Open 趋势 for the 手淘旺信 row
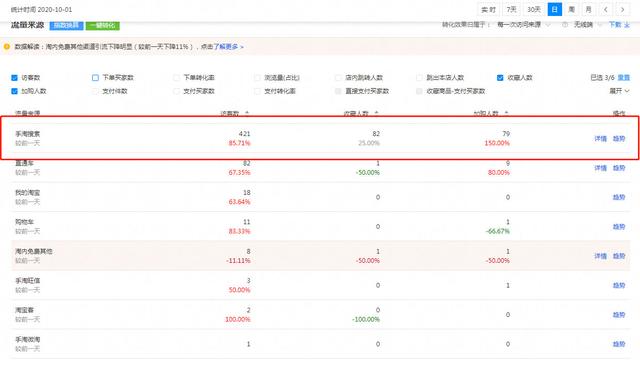This screenshot has width=640, height=369. (619, 285)
